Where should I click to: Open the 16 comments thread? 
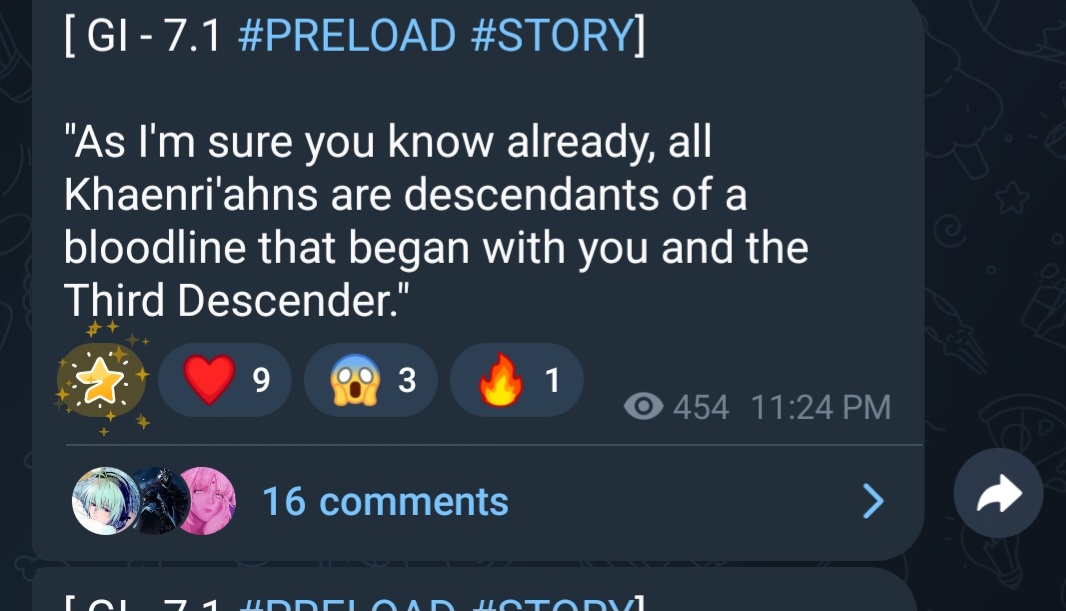[x=385, y=502]
